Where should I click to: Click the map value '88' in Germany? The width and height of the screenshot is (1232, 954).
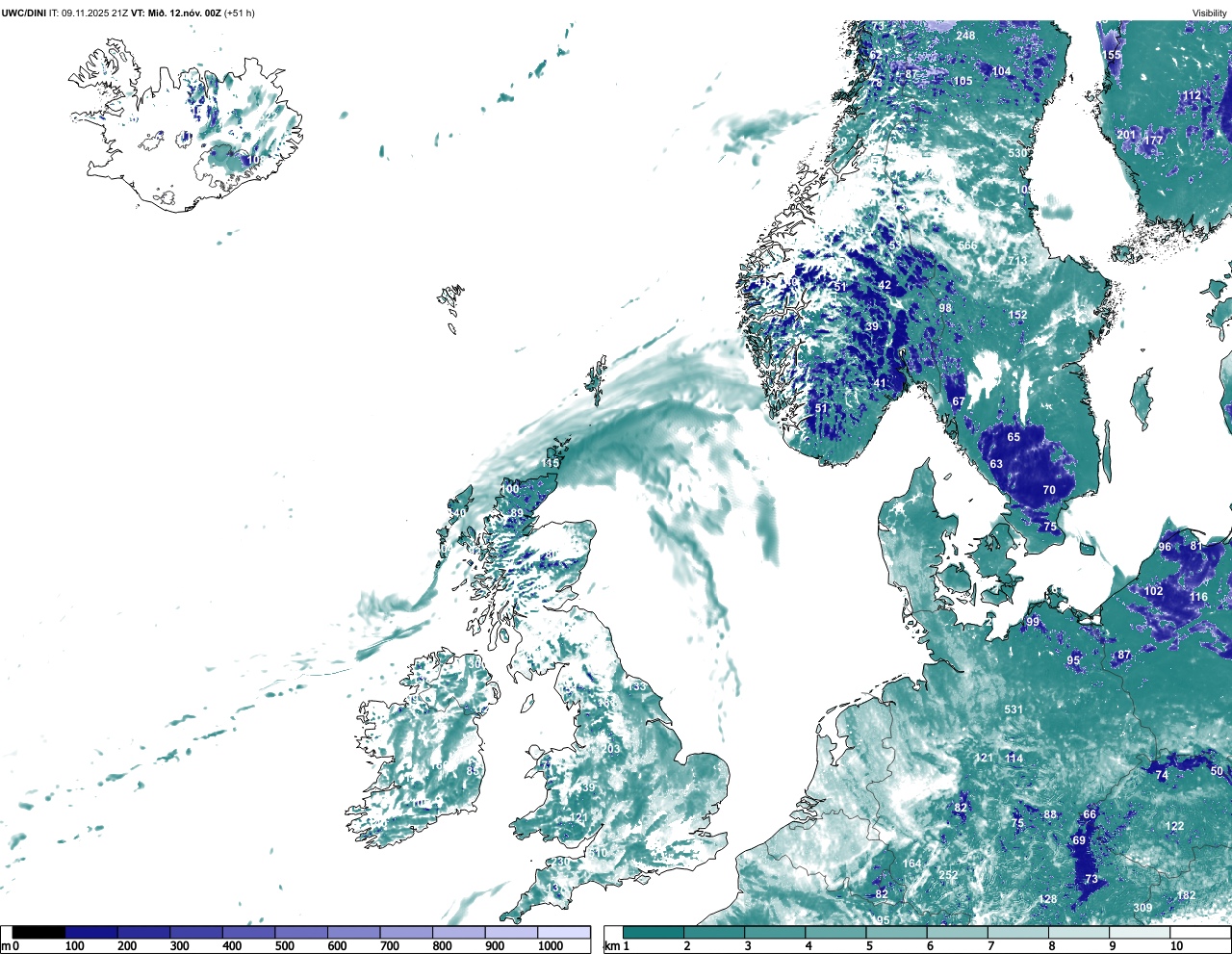[x=1050, y=814]
